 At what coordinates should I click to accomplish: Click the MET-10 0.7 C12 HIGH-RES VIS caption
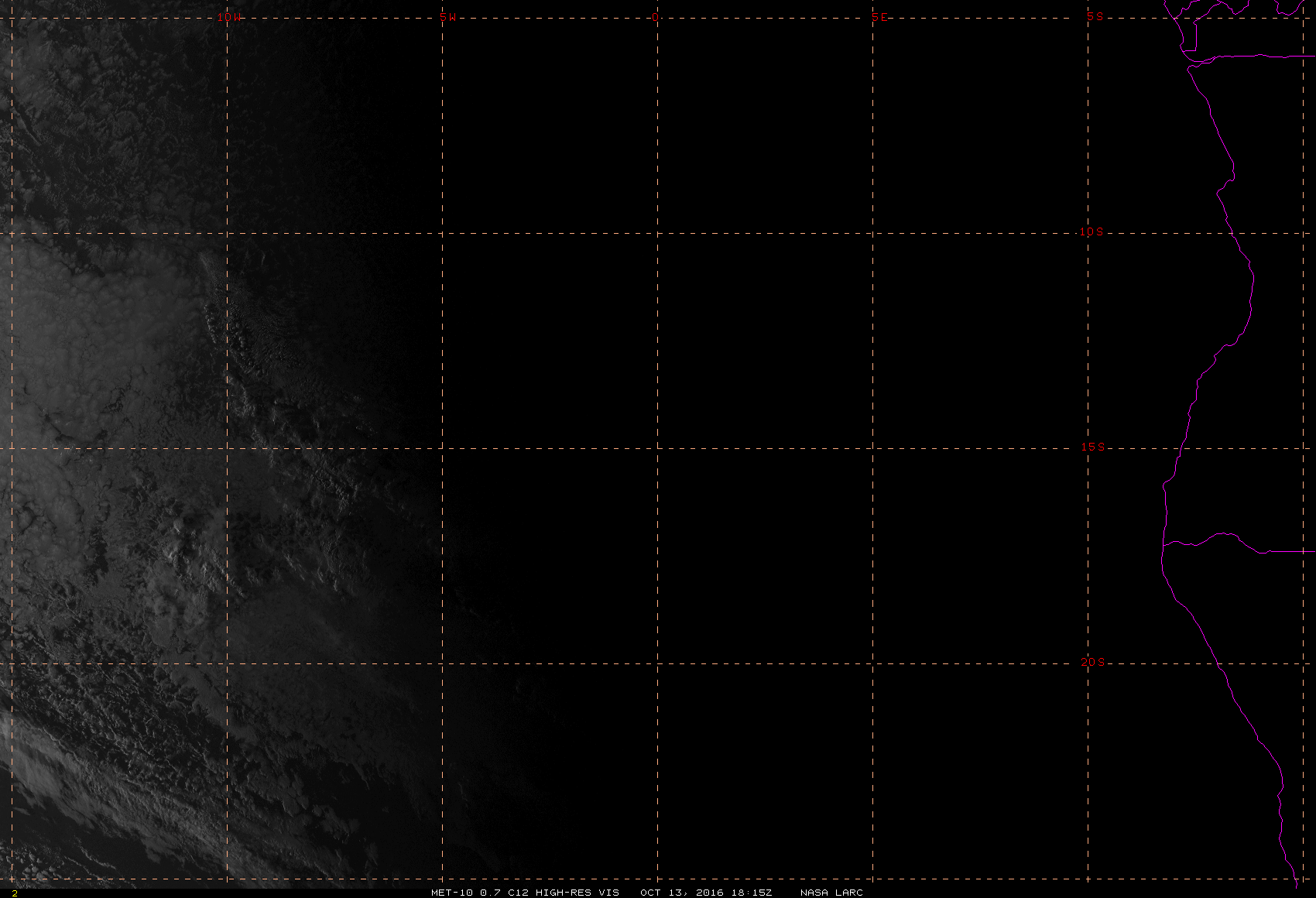[x=525, y=893]
